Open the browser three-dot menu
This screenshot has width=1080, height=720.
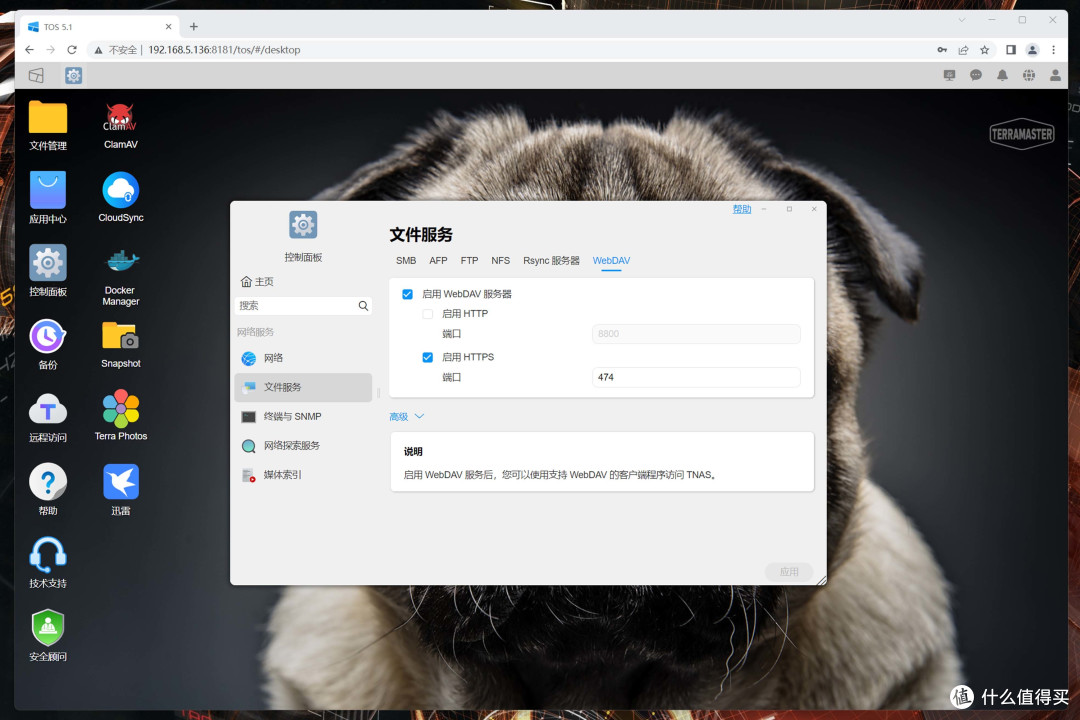tap(1053, 50)
